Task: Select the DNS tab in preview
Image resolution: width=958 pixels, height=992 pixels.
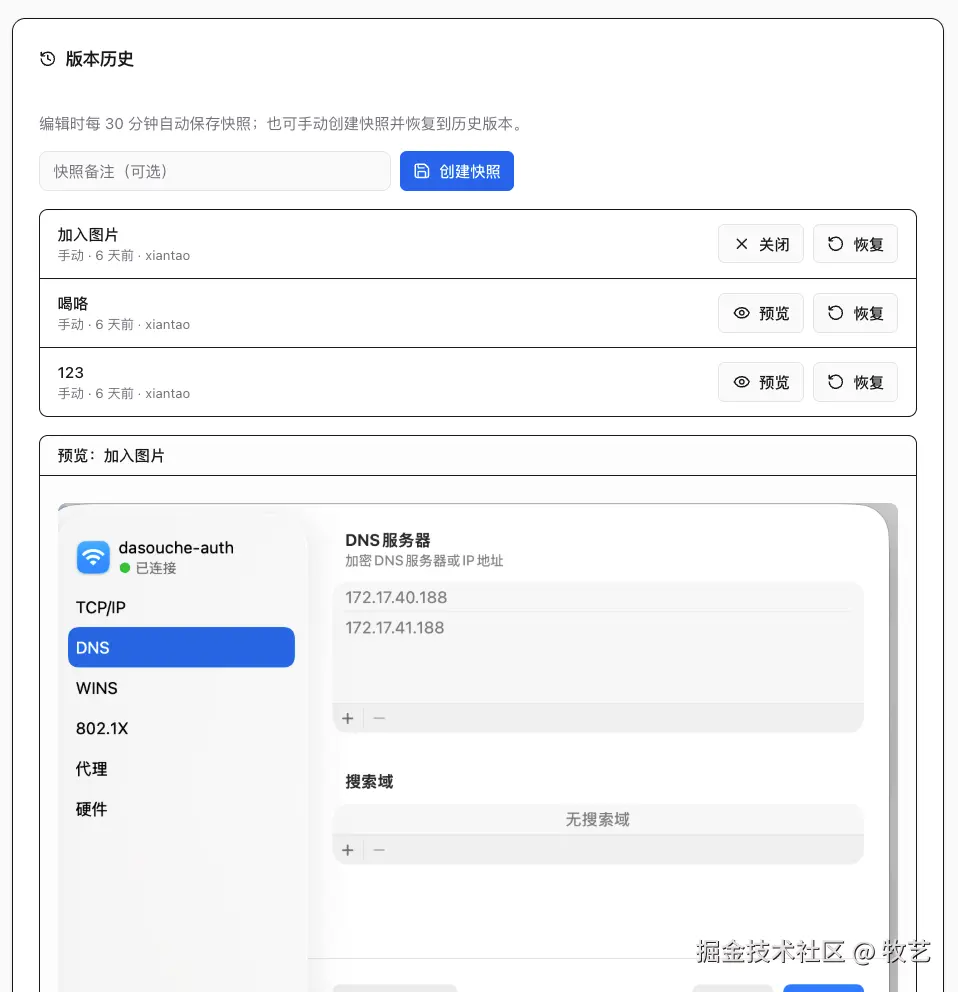Action: [x=181, y=647]
